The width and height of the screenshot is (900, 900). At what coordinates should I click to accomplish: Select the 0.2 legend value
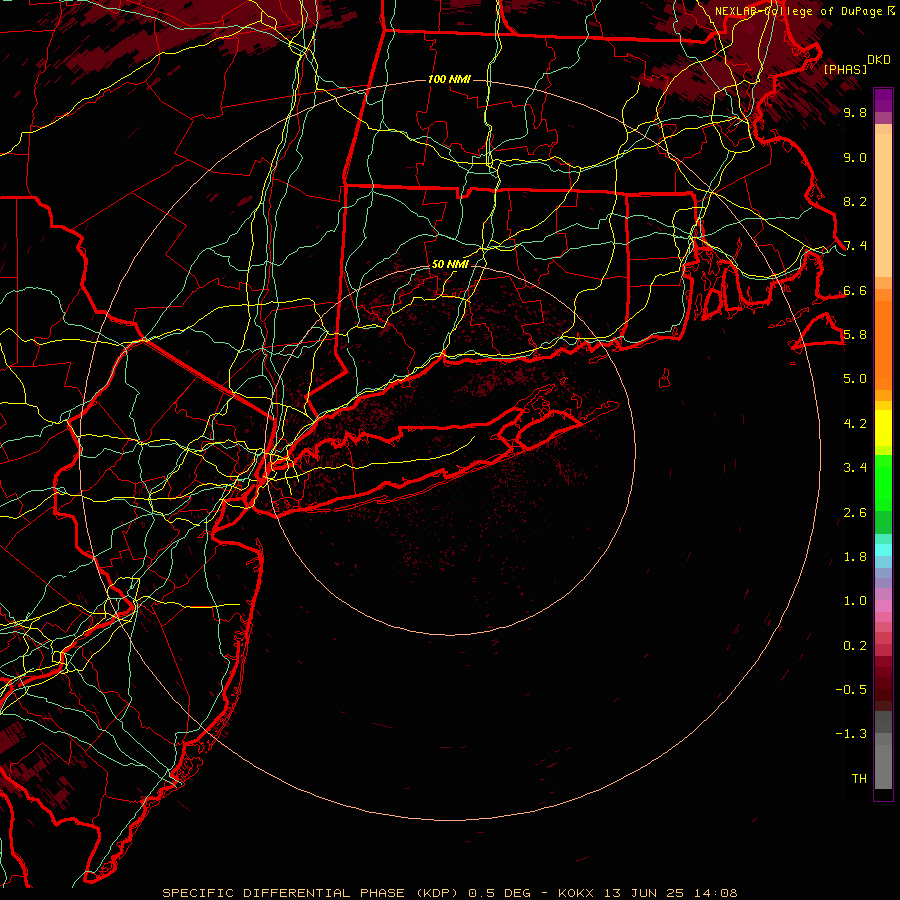pyautogui.click(x=855, y=646)
